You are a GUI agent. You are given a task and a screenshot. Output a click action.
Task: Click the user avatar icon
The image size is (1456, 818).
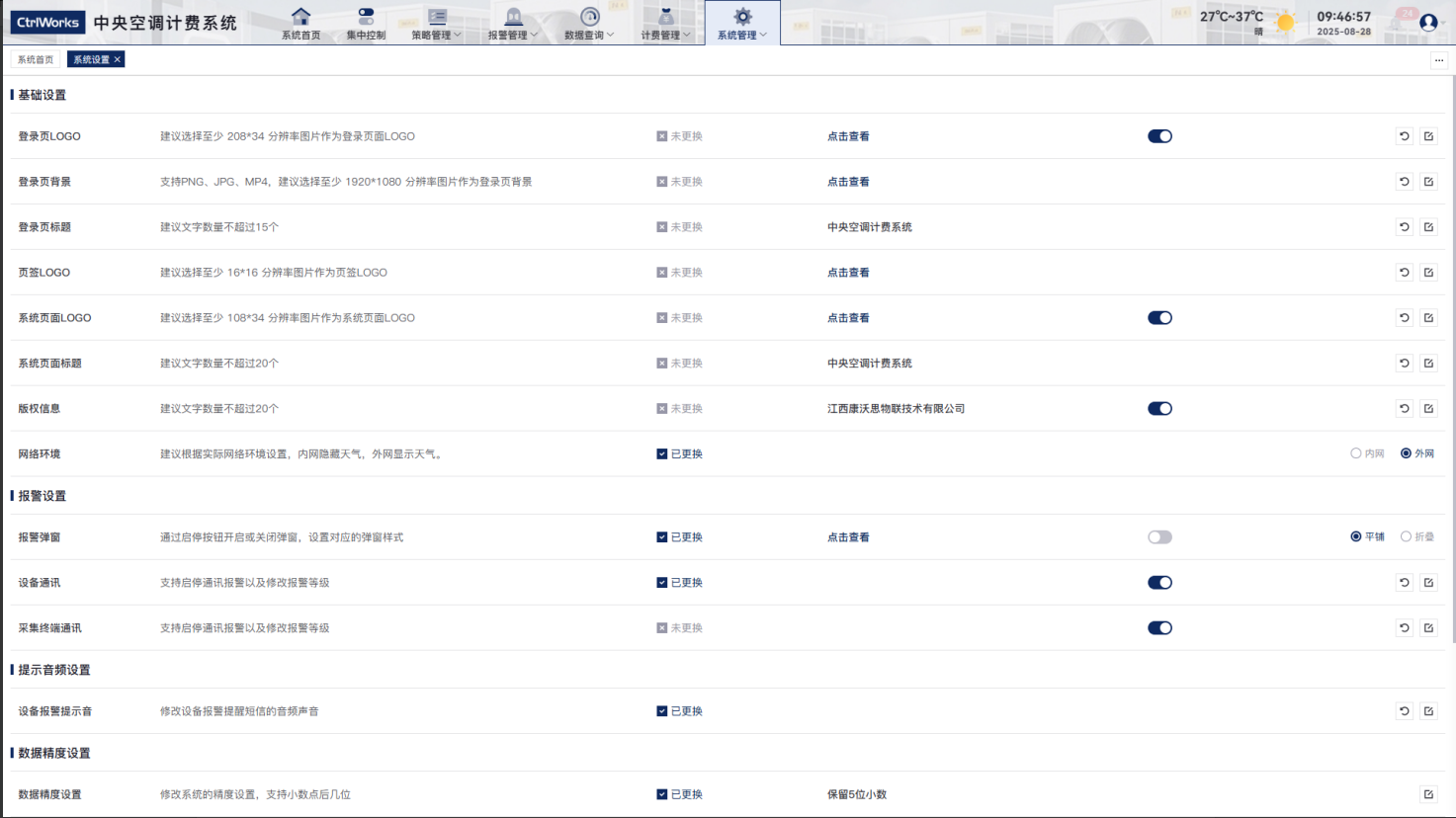coord(1427,22)
